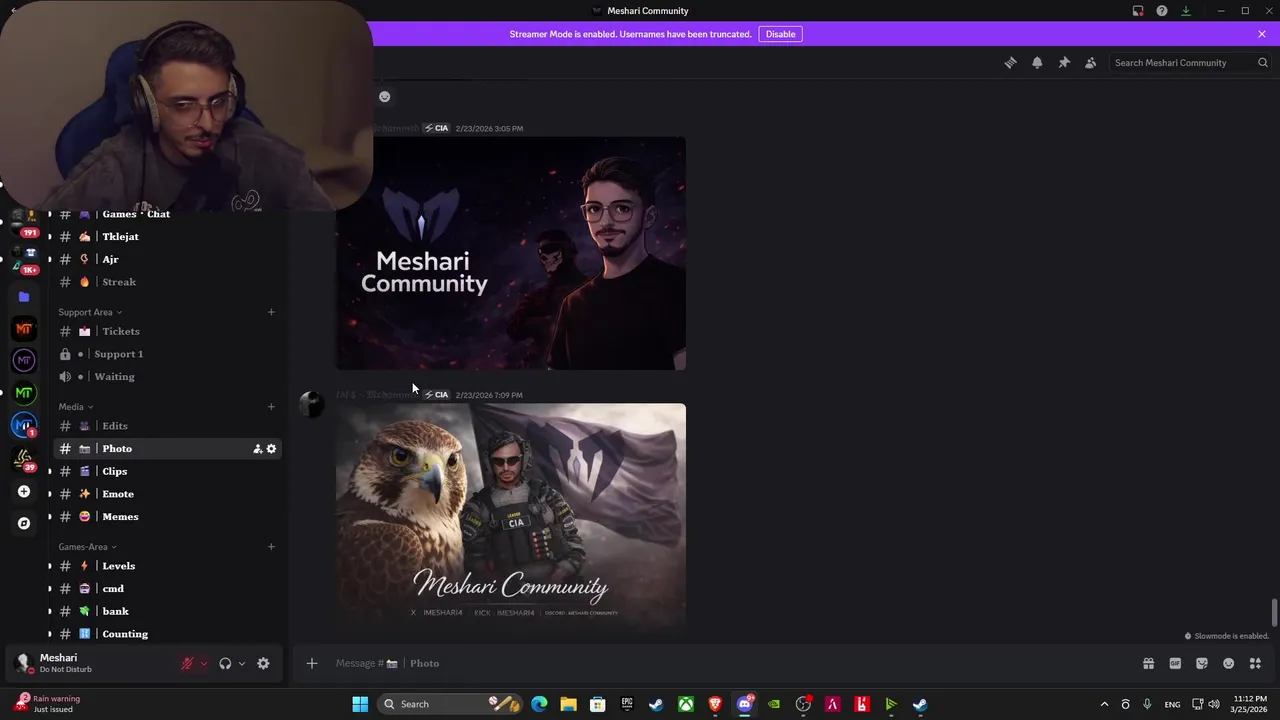Toggle the member list icon

coord(1090,62)
